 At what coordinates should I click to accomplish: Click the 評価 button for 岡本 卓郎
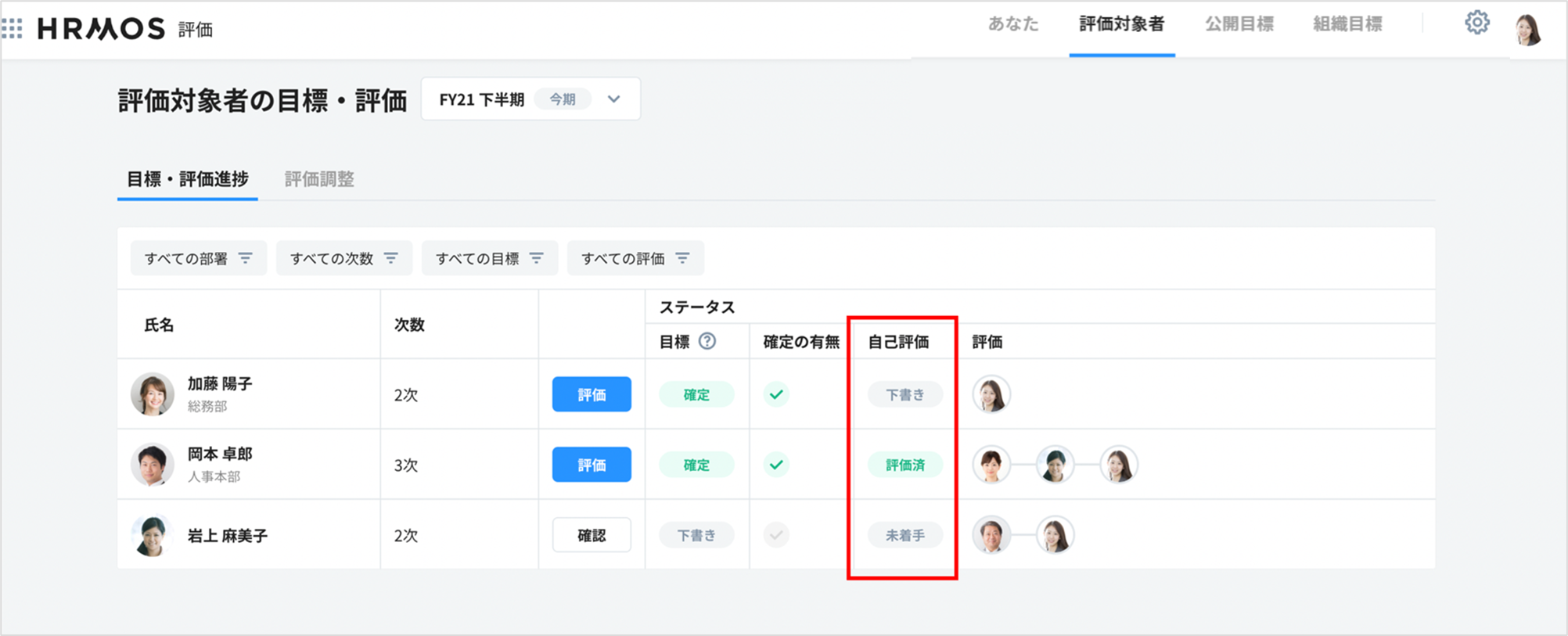pos(592,465)
